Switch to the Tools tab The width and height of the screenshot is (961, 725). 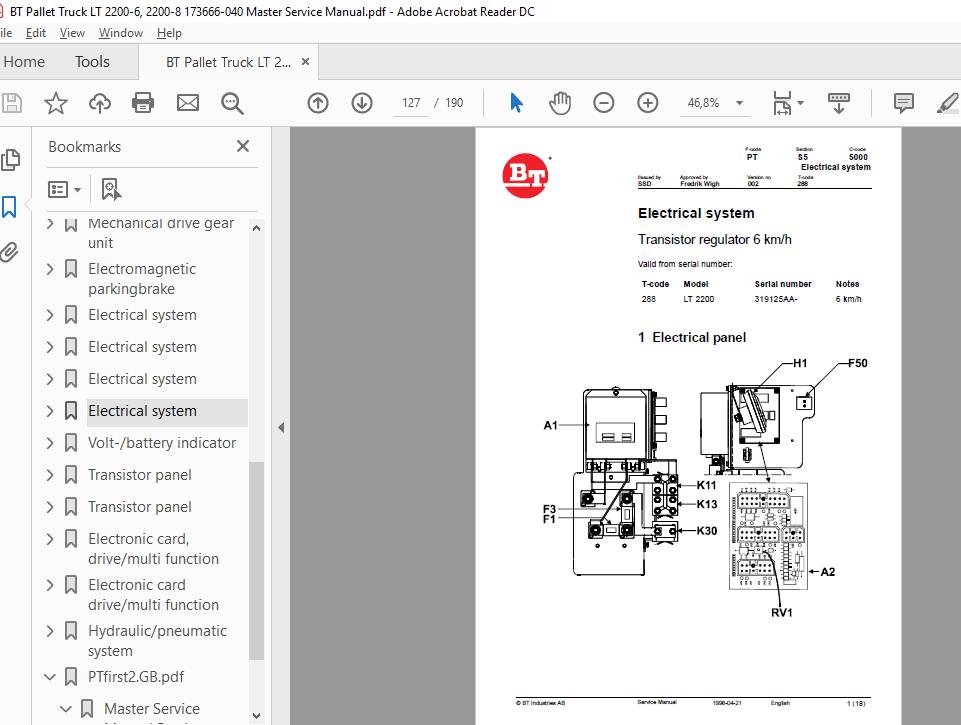tap(92, 62)
